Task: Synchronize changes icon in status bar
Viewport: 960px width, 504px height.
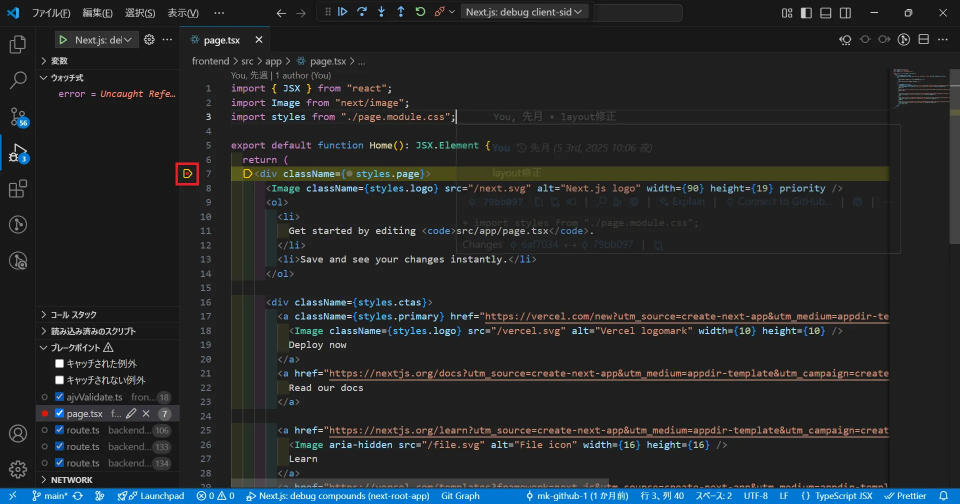Action: click(x=78, y=496)
